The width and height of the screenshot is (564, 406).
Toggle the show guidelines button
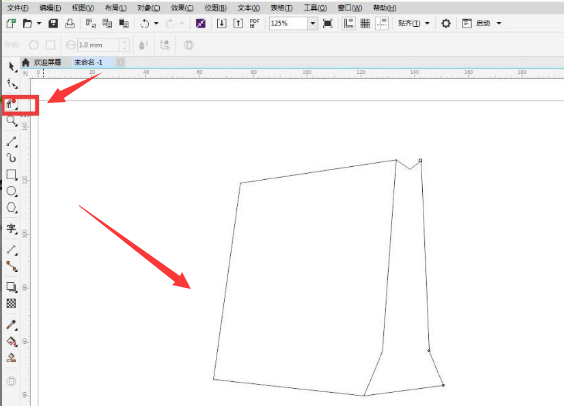382,23
